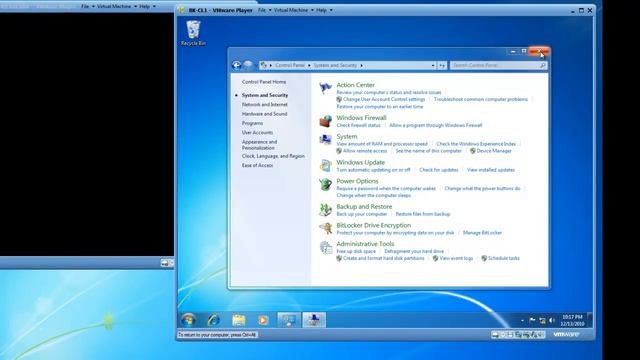Click the BitLocker Drive Encryption icon

point(325,228)
